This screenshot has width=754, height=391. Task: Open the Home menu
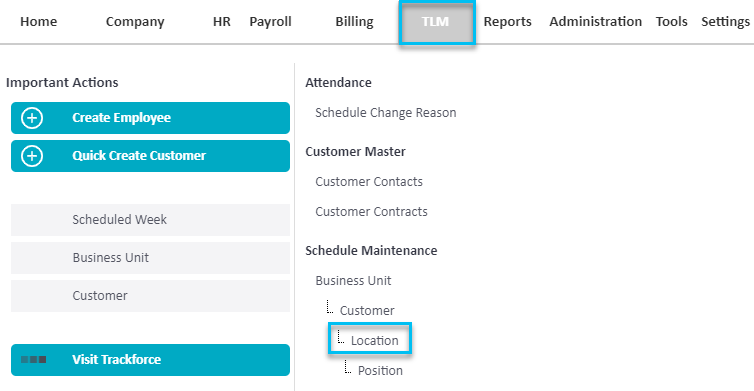point(38,22)
